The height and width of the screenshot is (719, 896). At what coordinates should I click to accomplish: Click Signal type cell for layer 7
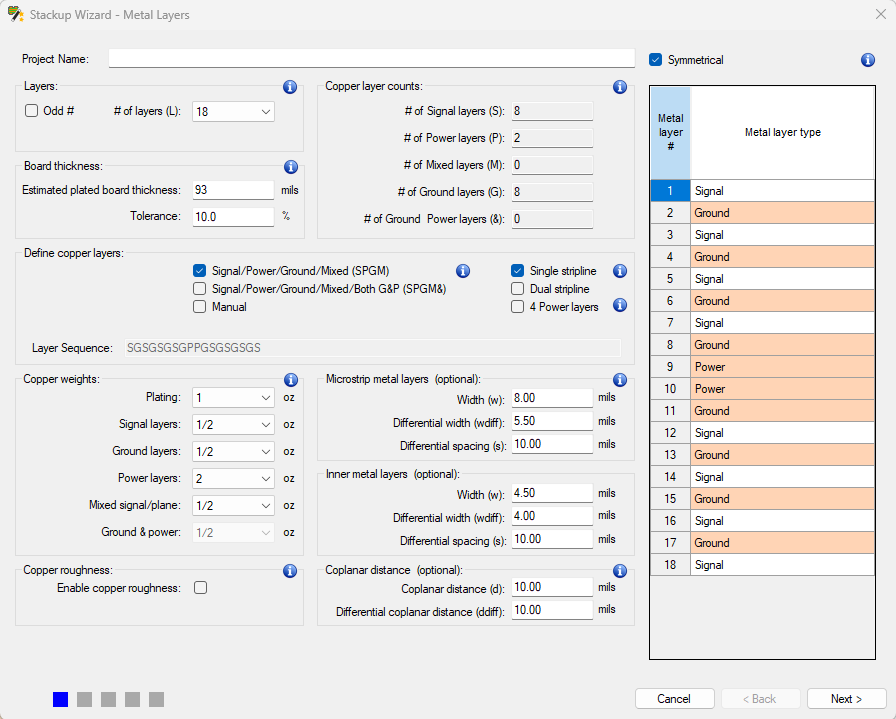[782, 323]
